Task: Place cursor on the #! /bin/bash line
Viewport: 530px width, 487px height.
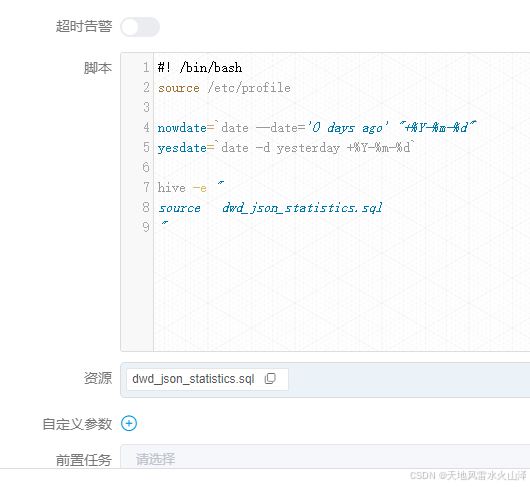Action: [x=200, y=68]
